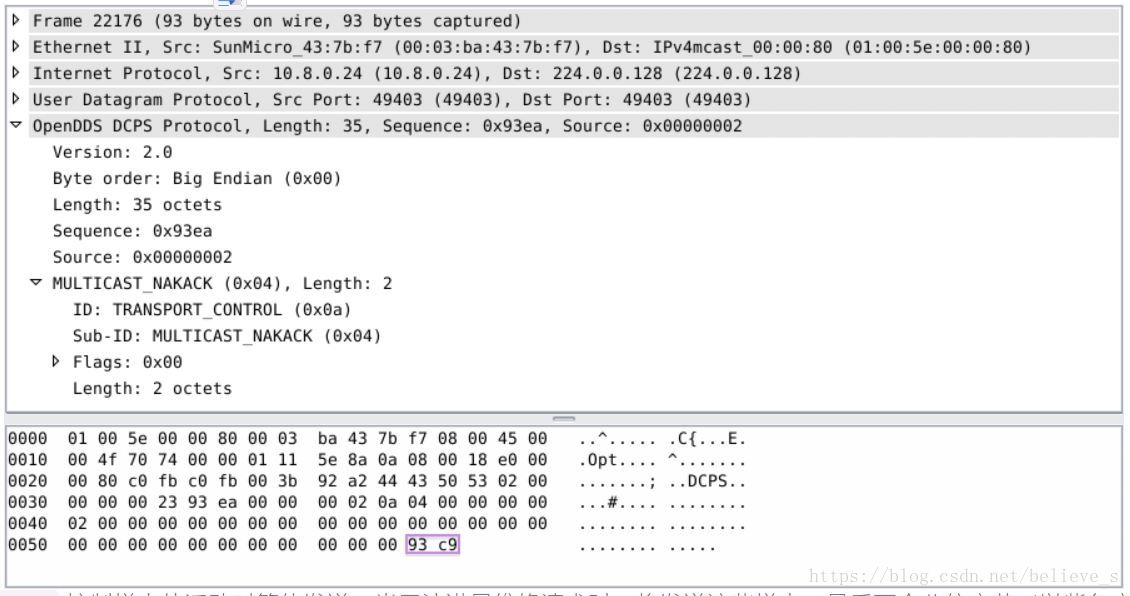1130x596 pixels.
Task: Expand the Internet Protocol row
Action: (16, 73)
